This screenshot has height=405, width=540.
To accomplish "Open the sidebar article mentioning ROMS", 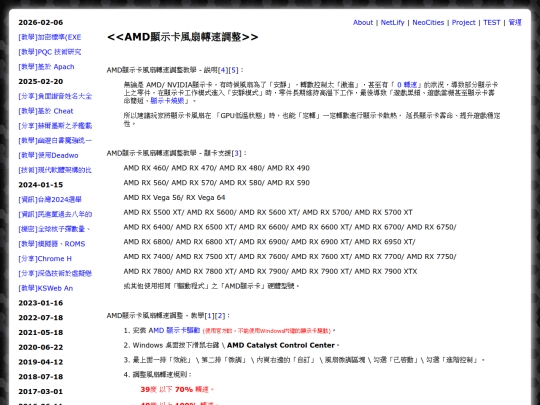I will [x=52, y=244].
